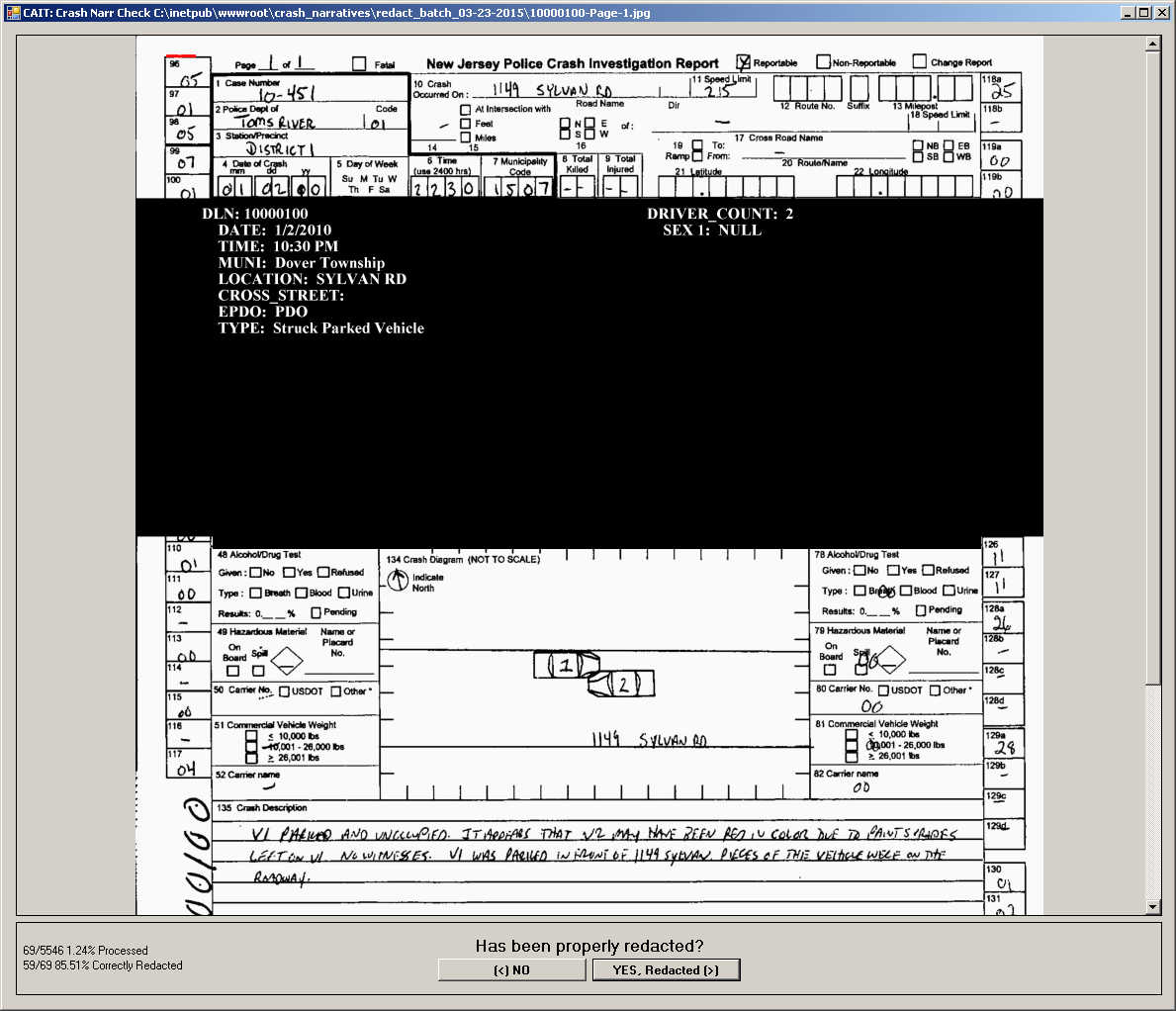The image size is (1176, 1011).
Task: Maximize the CAIT window
Action: [1143, 13]
